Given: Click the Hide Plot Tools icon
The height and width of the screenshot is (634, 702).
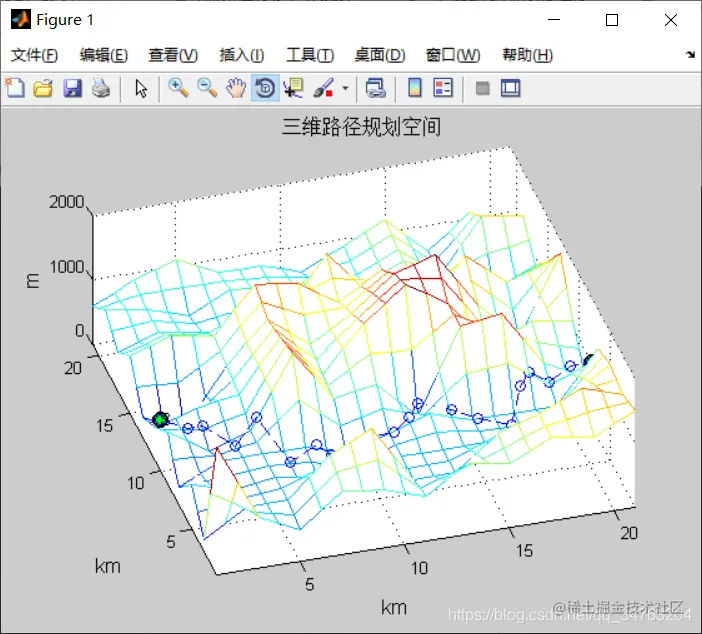Looking at the screenshot, I should (482, 88).
